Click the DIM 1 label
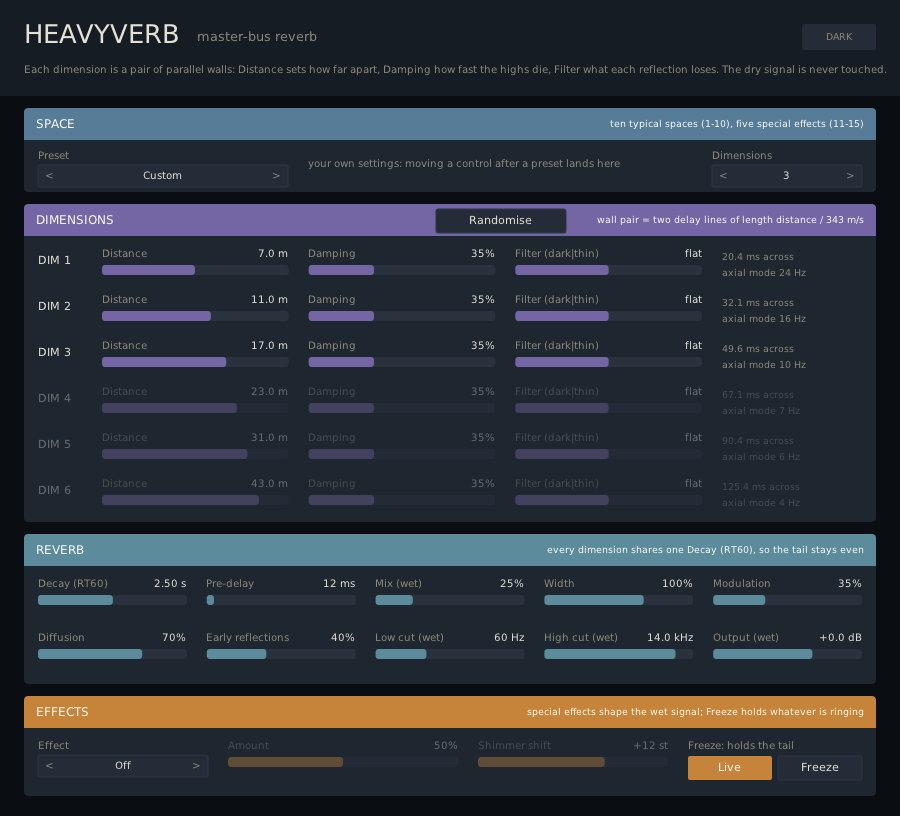 coord(55,261)
